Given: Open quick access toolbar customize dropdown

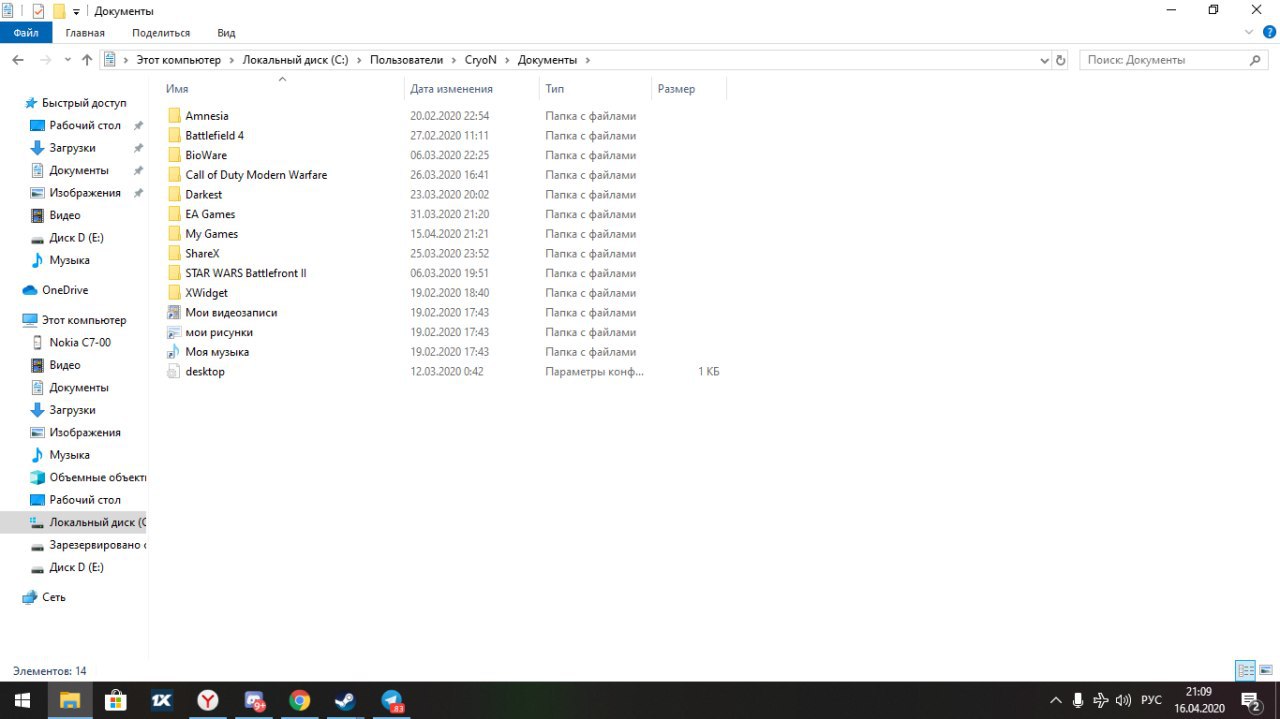Looking at the screenshot, I should pyautogui.click(x=76, y=12).
